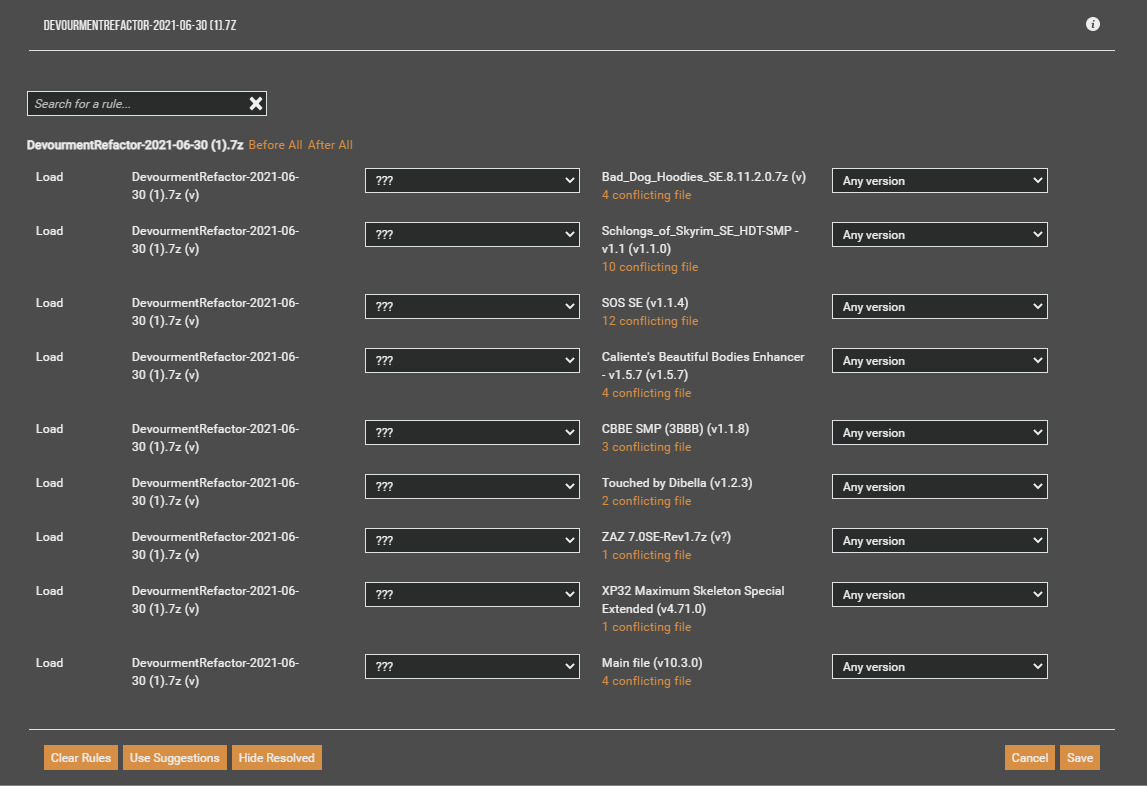Show the 3 conflicting file link

click(x=647, y=447)
